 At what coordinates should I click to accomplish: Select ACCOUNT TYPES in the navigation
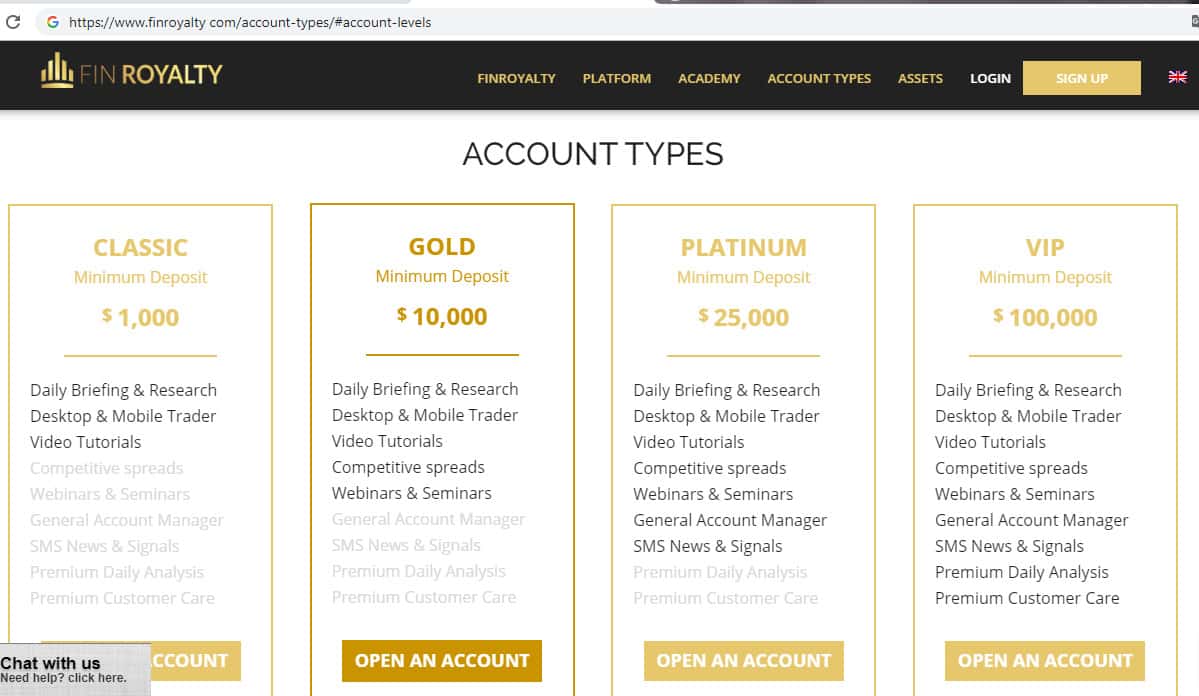click(x=819, y=78)
